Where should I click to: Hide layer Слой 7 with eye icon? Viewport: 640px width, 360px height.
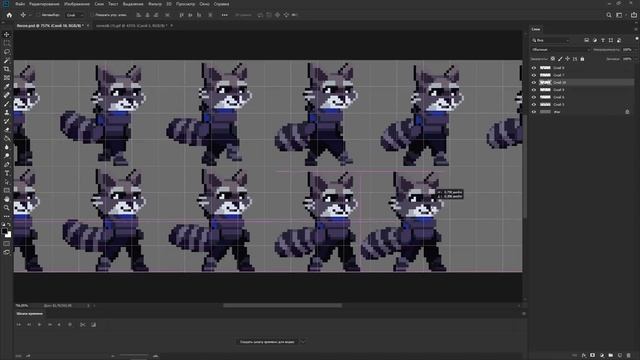point(533,75)
